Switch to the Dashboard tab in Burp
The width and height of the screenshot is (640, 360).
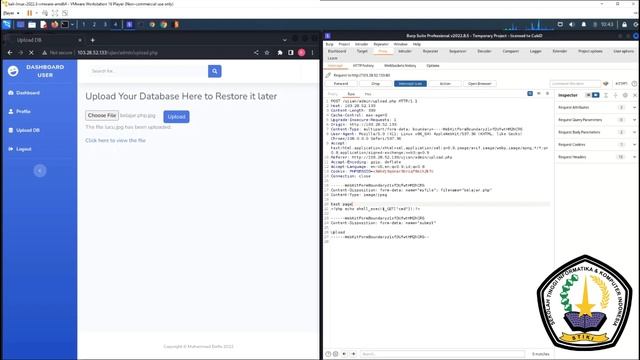click(x=337, y=51)
